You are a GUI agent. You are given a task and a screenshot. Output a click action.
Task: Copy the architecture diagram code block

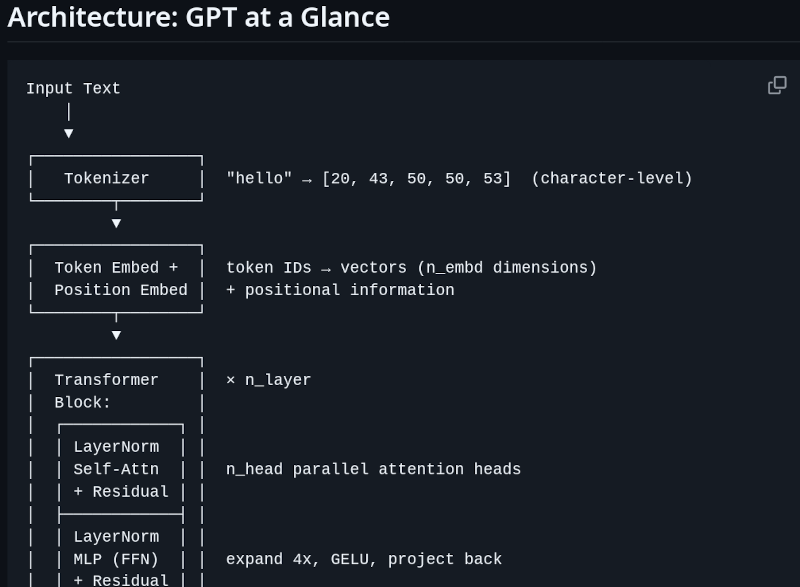[x=777, y=85]
